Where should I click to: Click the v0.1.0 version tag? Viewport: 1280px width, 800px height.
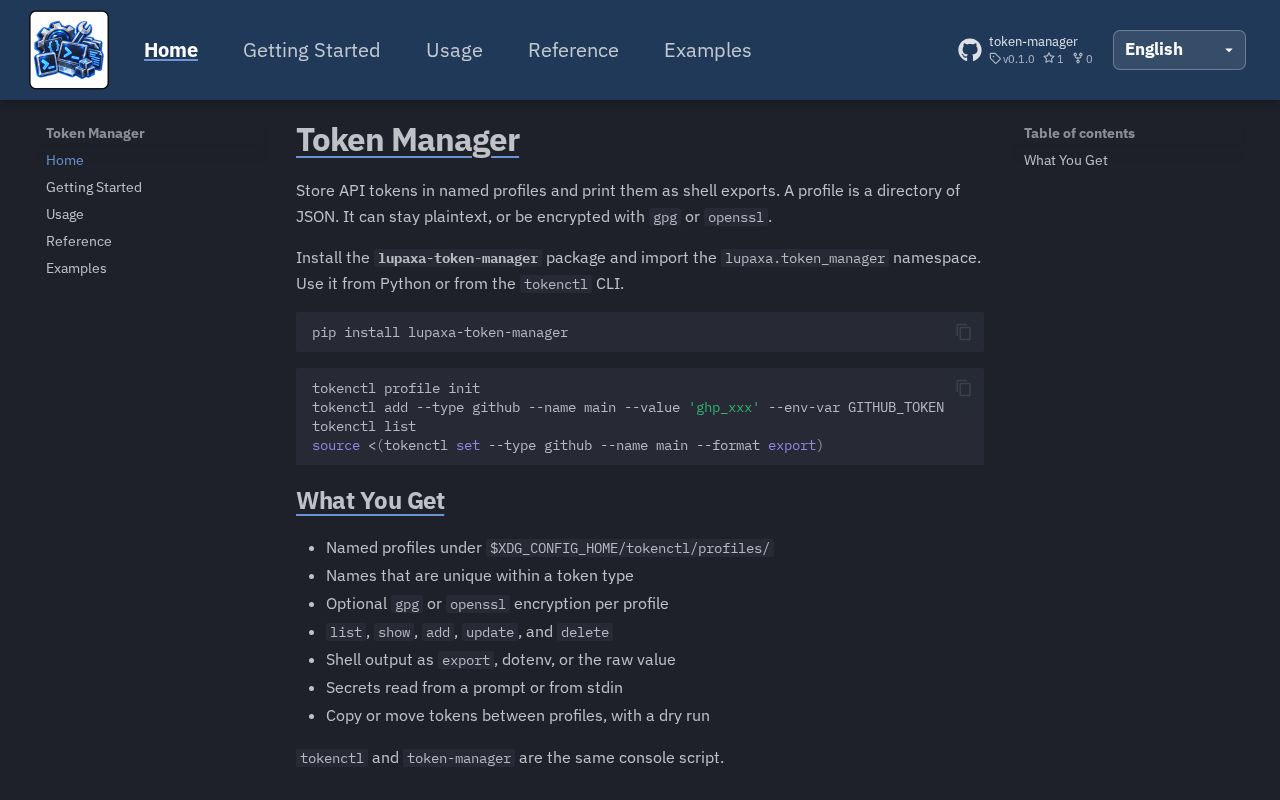[x=1012, y=59]
